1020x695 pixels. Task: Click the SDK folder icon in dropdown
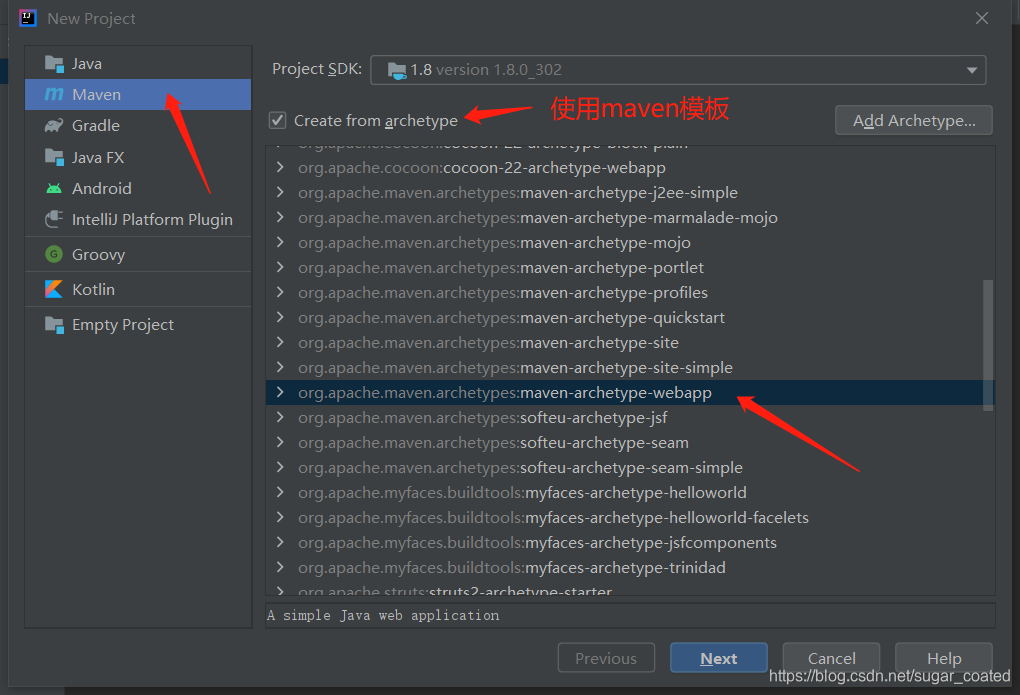[397, 70]
